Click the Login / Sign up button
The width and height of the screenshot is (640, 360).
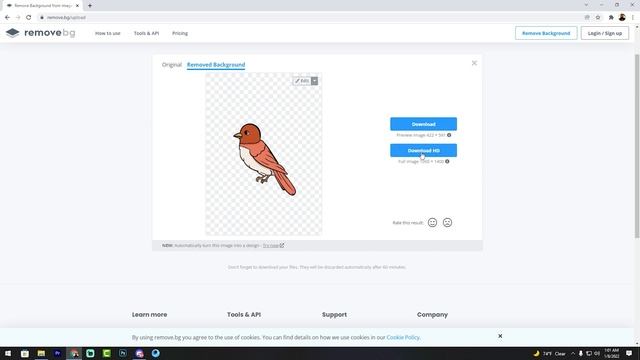coord(604,33)
